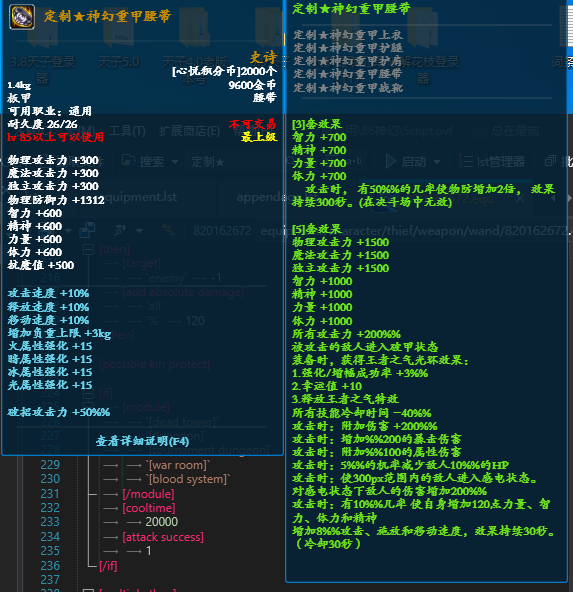Open the lst管理器 list manager
Viewport: 573px width, 592px height.
coord(492,162)
